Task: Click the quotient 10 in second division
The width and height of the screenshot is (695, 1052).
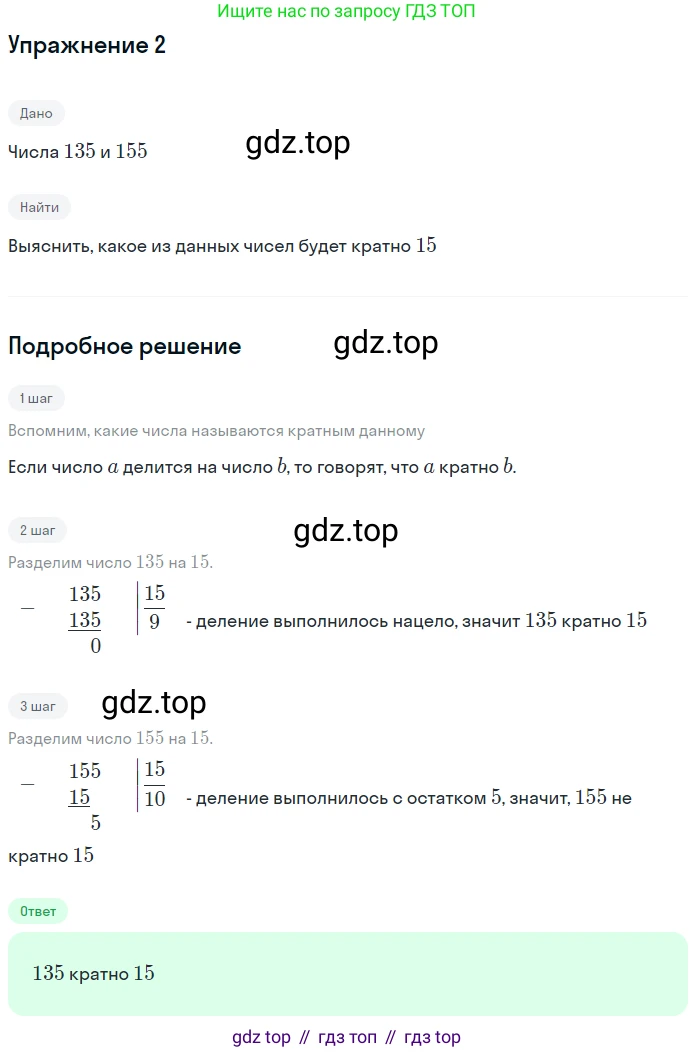Action: tap(154, 798)
